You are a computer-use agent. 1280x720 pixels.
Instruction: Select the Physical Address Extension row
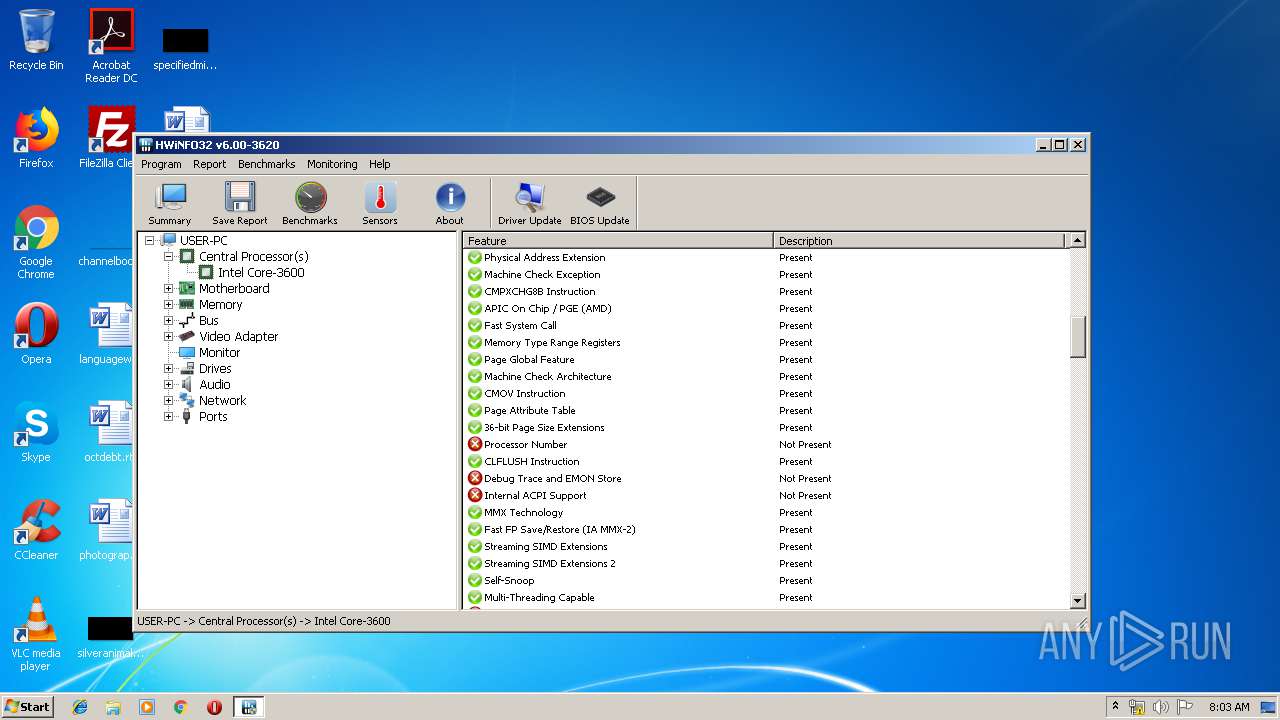[766, 258]
